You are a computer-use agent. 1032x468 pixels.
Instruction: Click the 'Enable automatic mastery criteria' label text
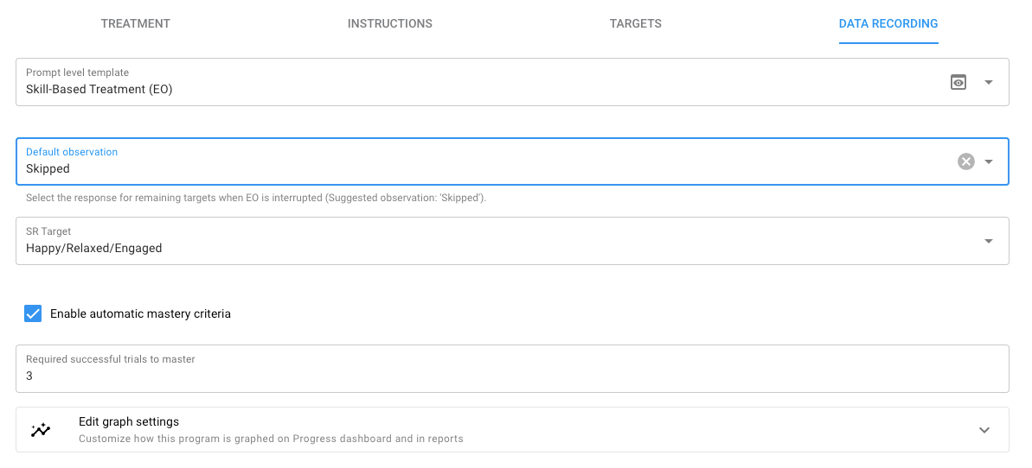(x=140, y=314)
